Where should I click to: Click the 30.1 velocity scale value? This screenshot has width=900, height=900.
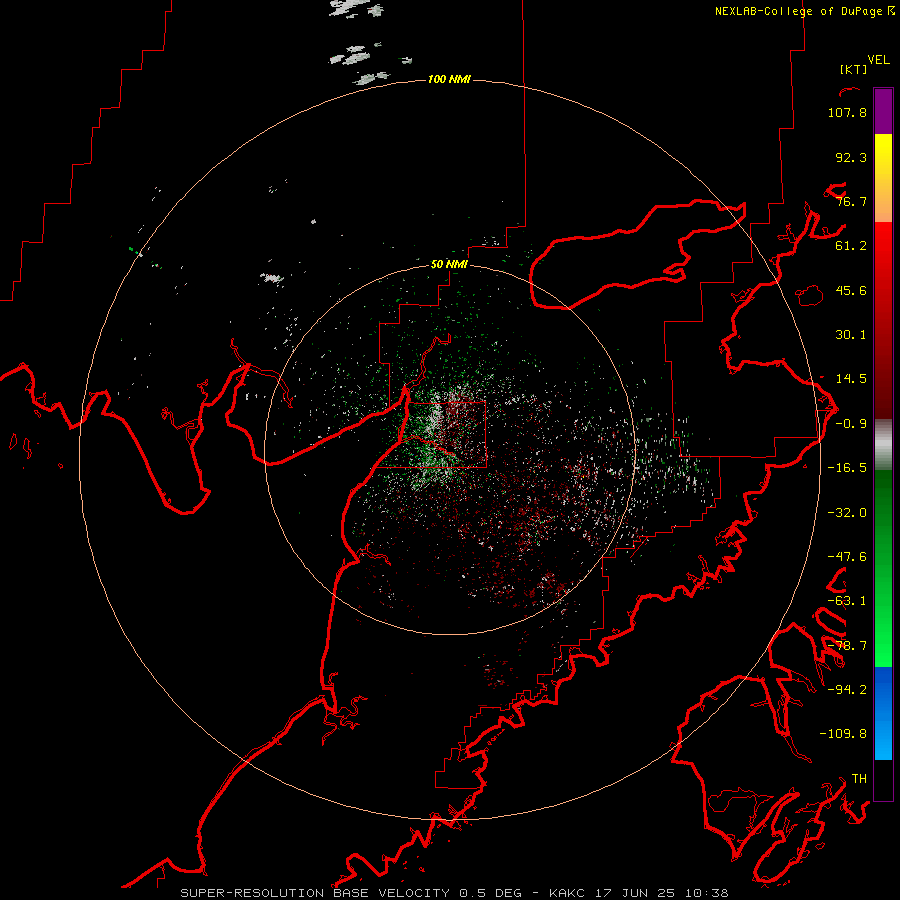click(851, 335)
